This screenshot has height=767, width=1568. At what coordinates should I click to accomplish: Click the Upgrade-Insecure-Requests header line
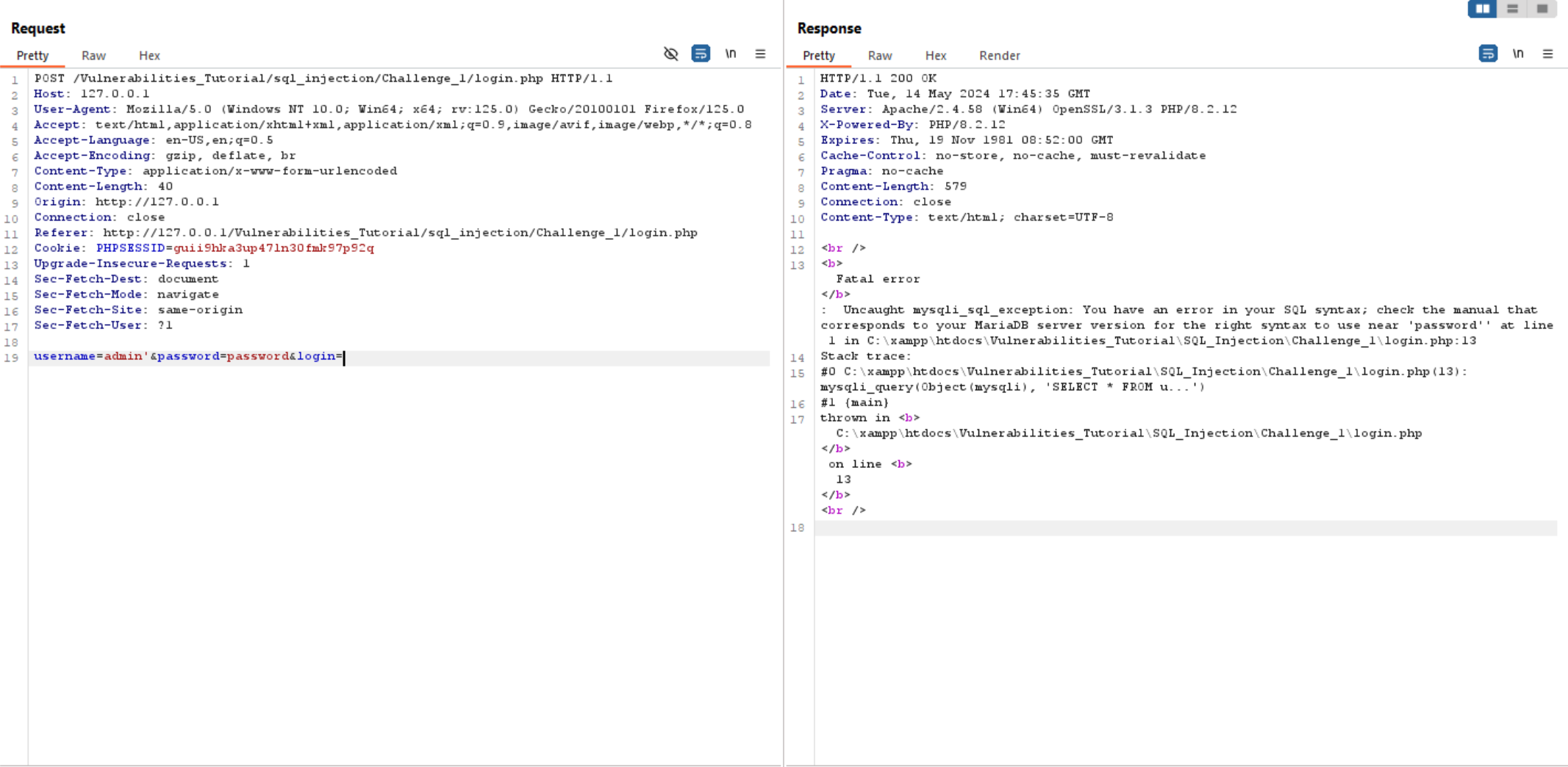[142, 264]
